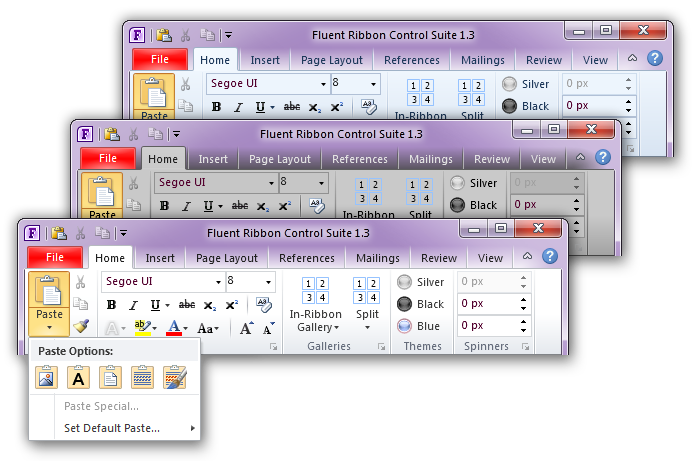Screen dimensions: 694x461
Task: Click Clear Formatting icon in back window
Action: 368,106
